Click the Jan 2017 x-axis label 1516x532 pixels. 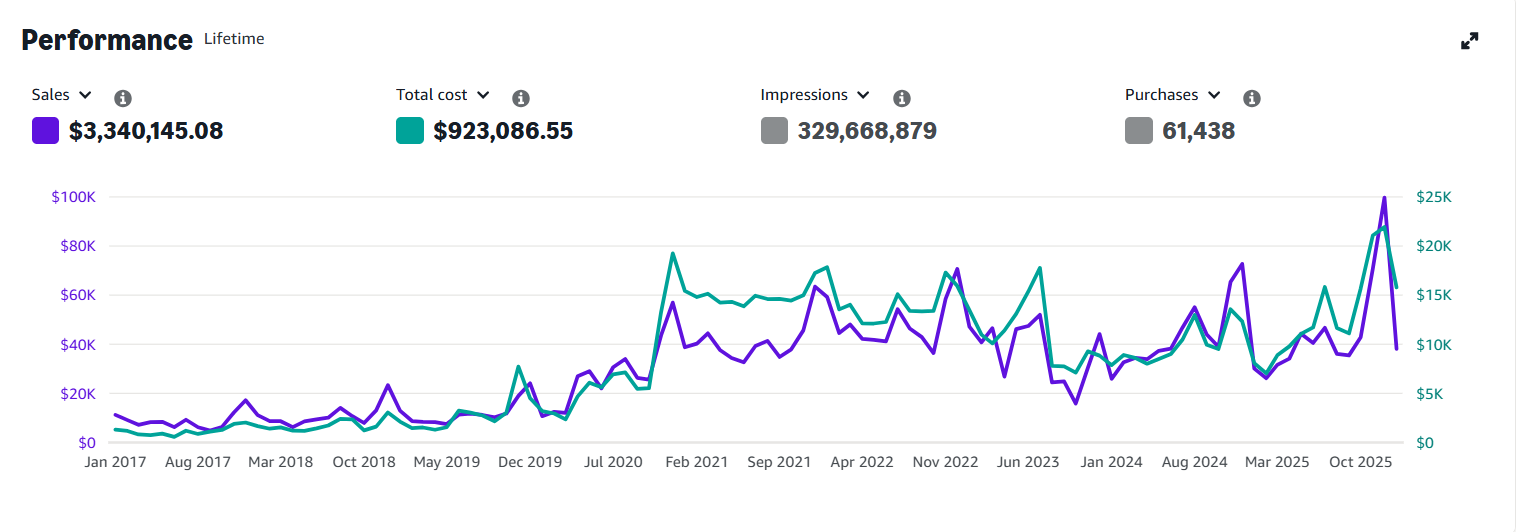pyautogui.click(x=115, y=462)
